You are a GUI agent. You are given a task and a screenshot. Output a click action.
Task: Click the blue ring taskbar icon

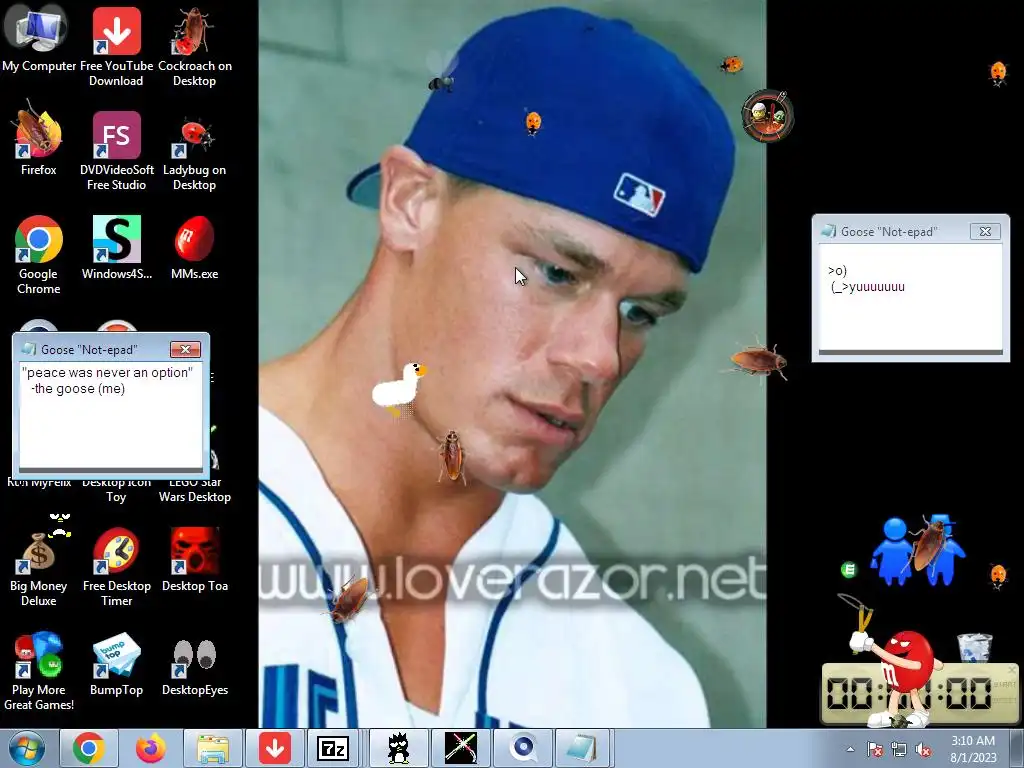(x=523, y=748)
